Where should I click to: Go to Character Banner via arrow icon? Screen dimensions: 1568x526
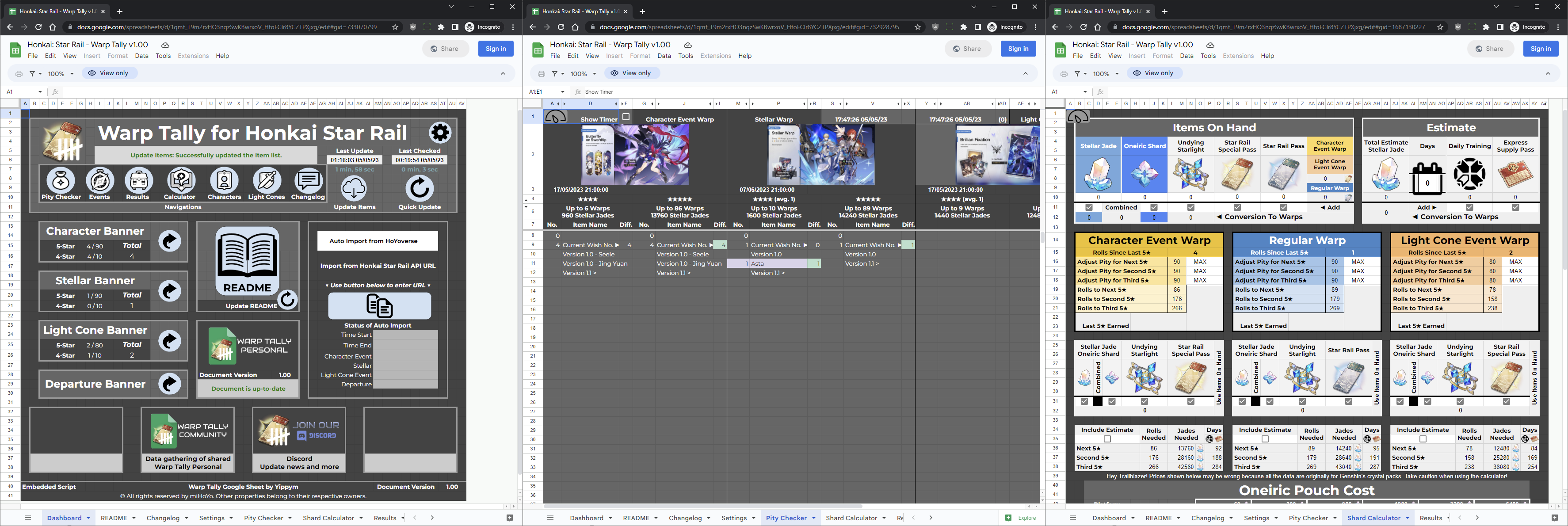click(x=170, y=241)
